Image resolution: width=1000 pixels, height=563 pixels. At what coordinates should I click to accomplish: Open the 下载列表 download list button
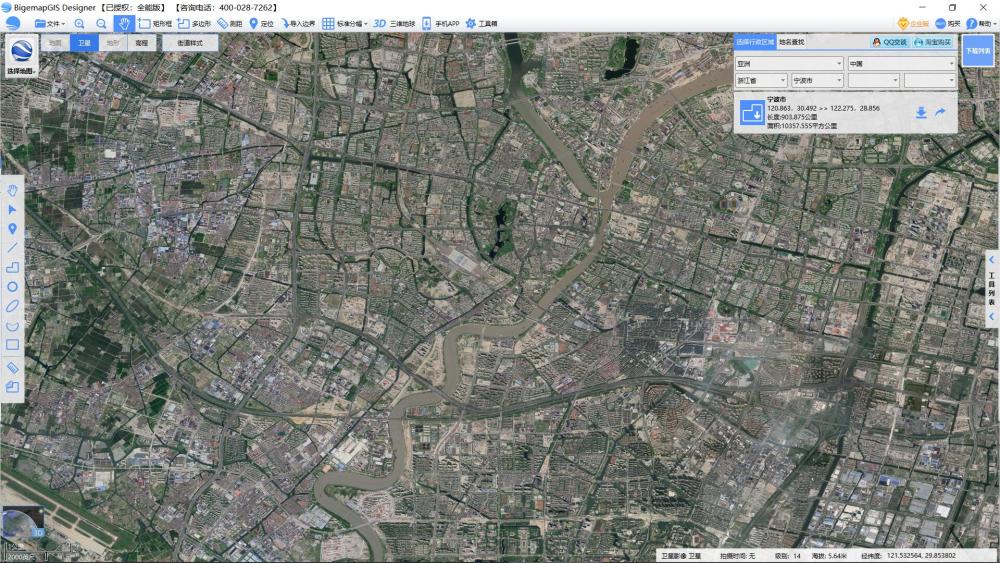[977, 51]
